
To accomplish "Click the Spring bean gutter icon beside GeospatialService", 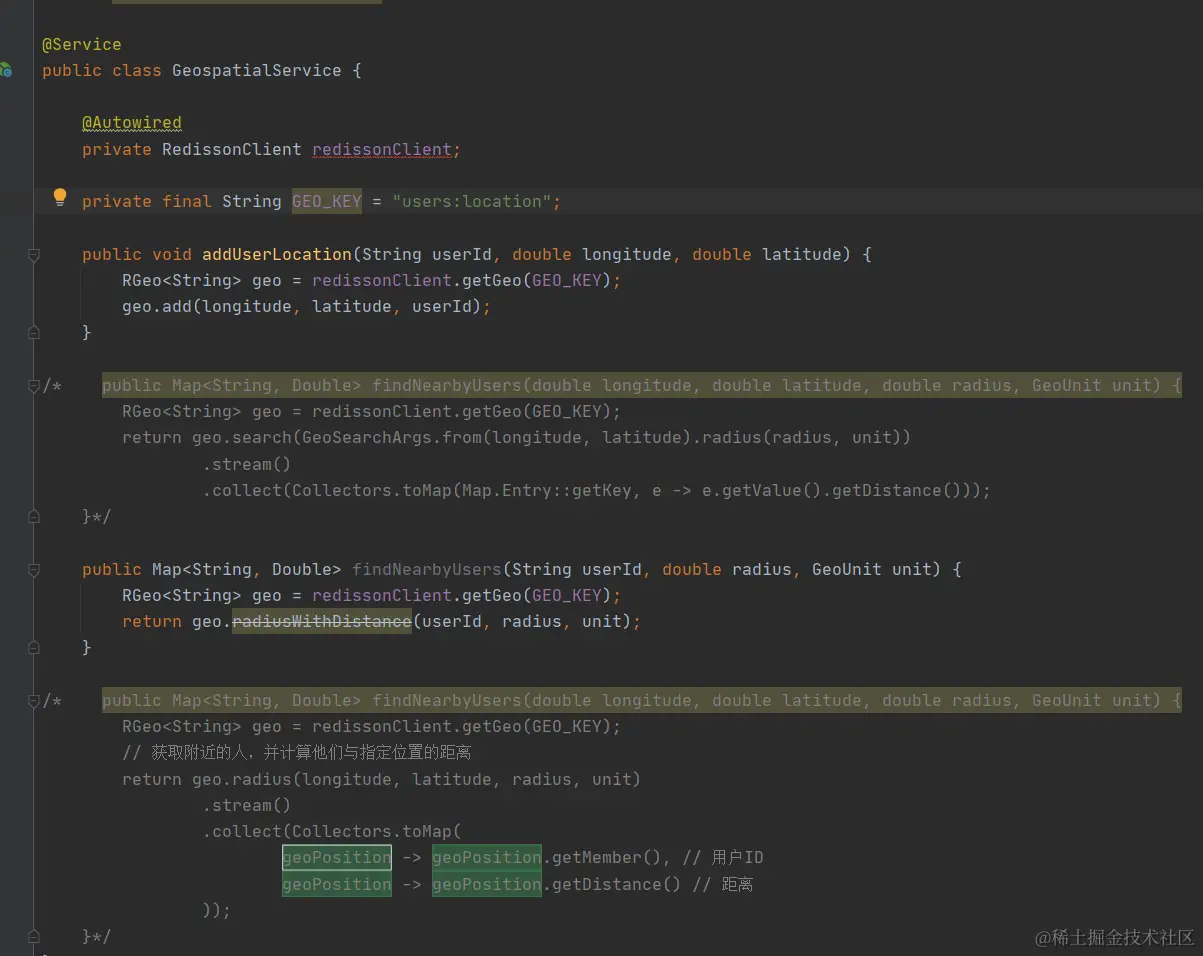I will coord(5,70).
